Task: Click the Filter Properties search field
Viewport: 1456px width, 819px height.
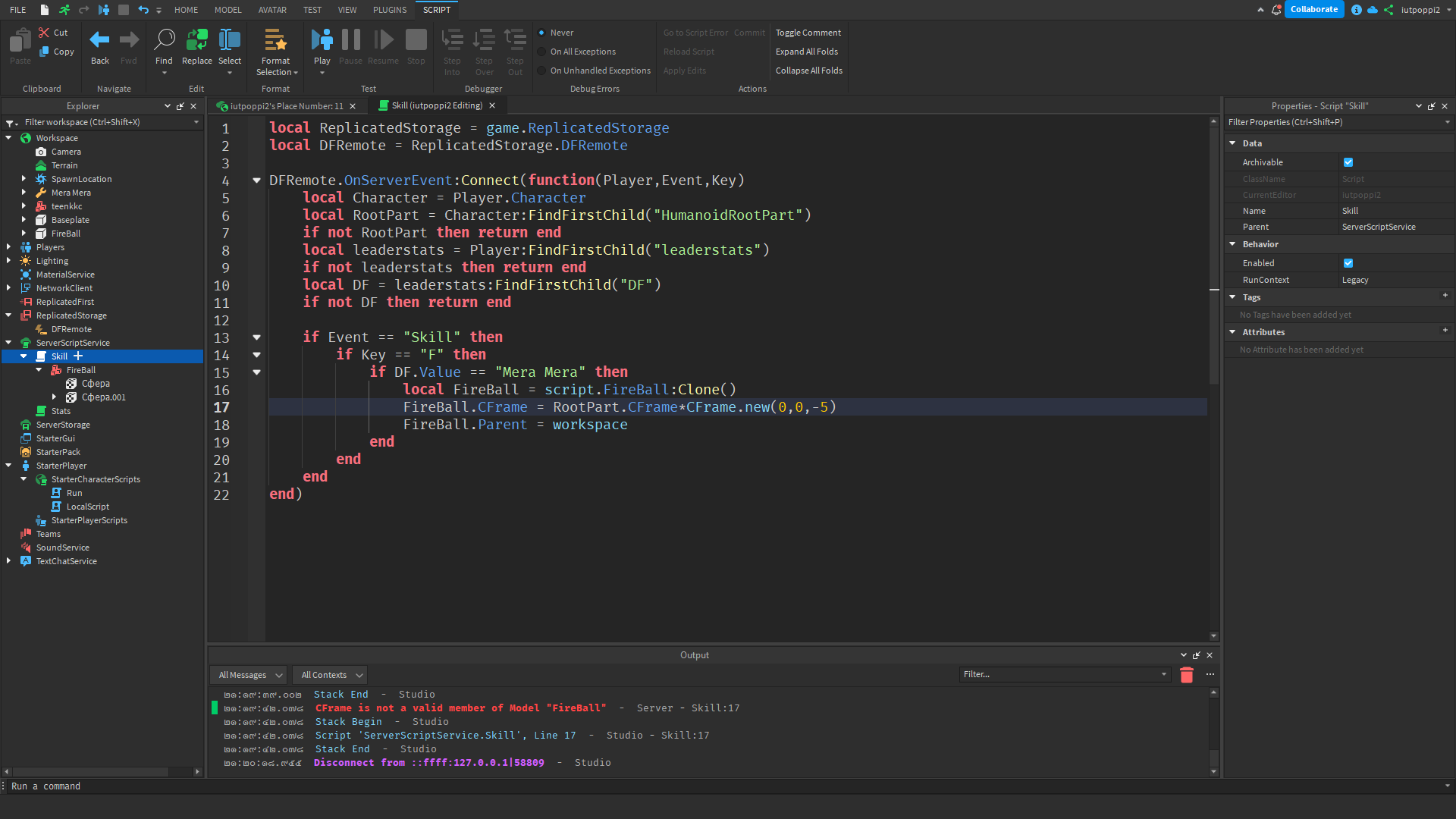Action: (x=1335, y=122)
